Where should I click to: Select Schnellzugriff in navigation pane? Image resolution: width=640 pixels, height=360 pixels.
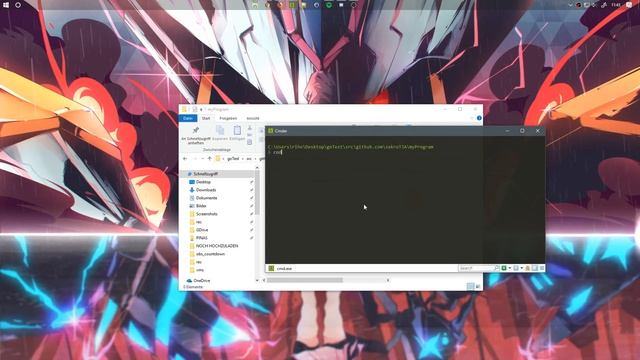205,174
